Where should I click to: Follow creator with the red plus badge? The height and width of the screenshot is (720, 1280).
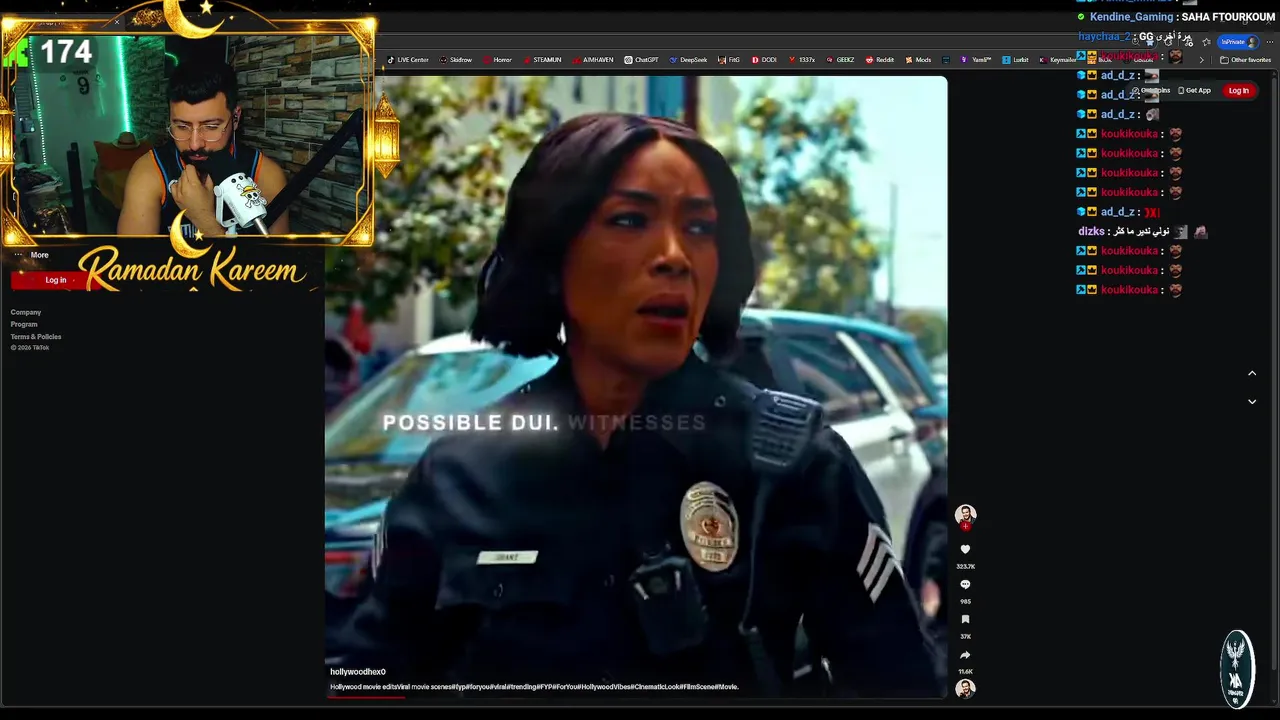(965, 526)
